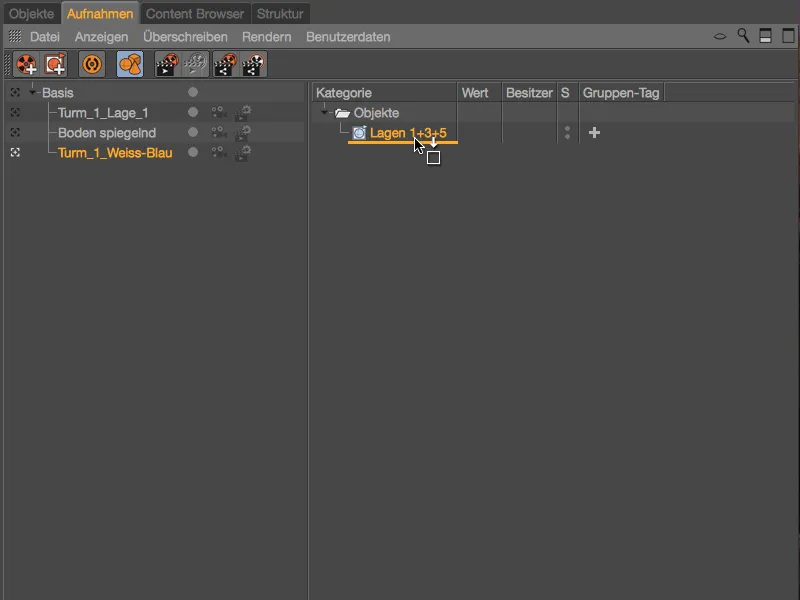Select the Aufnahmen tab
800x600 pixels.
pos(100,14)
